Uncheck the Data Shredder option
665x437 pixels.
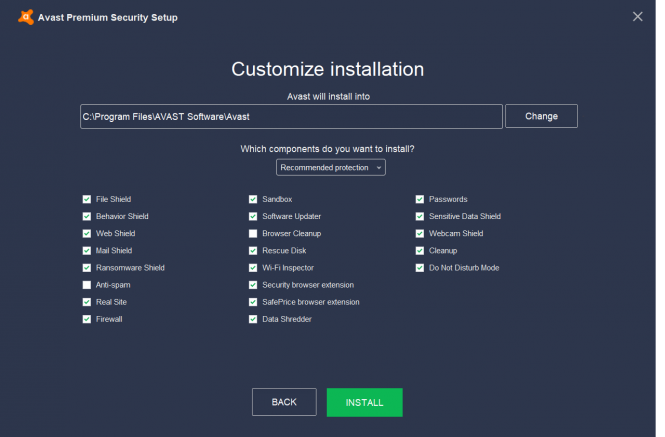(x=253, y=319)
